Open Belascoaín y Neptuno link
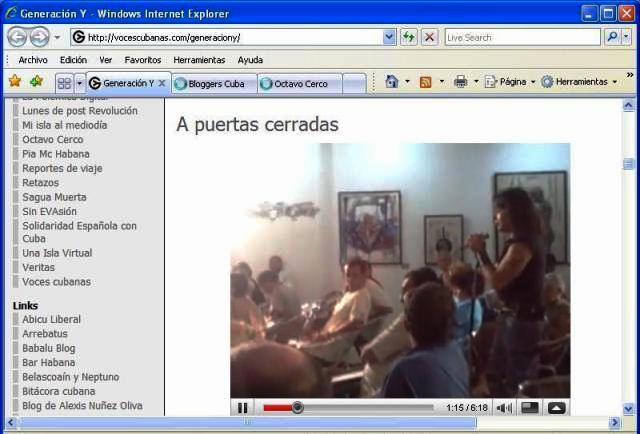This screenshot has width=640, height=434. pos(71,377)
